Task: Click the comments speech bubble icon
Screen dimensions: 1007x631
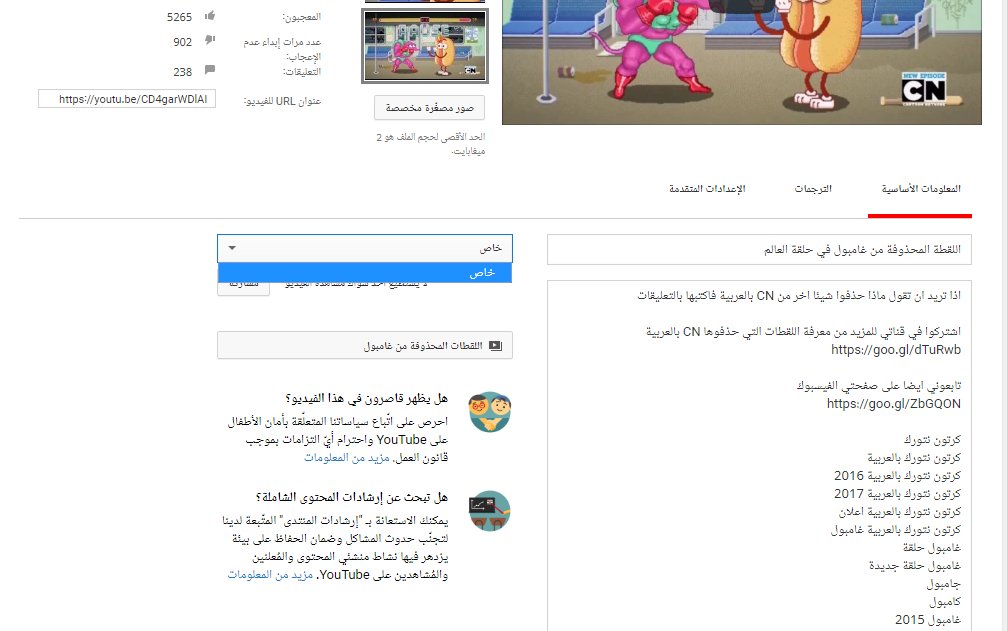Action: coord(210,69)
